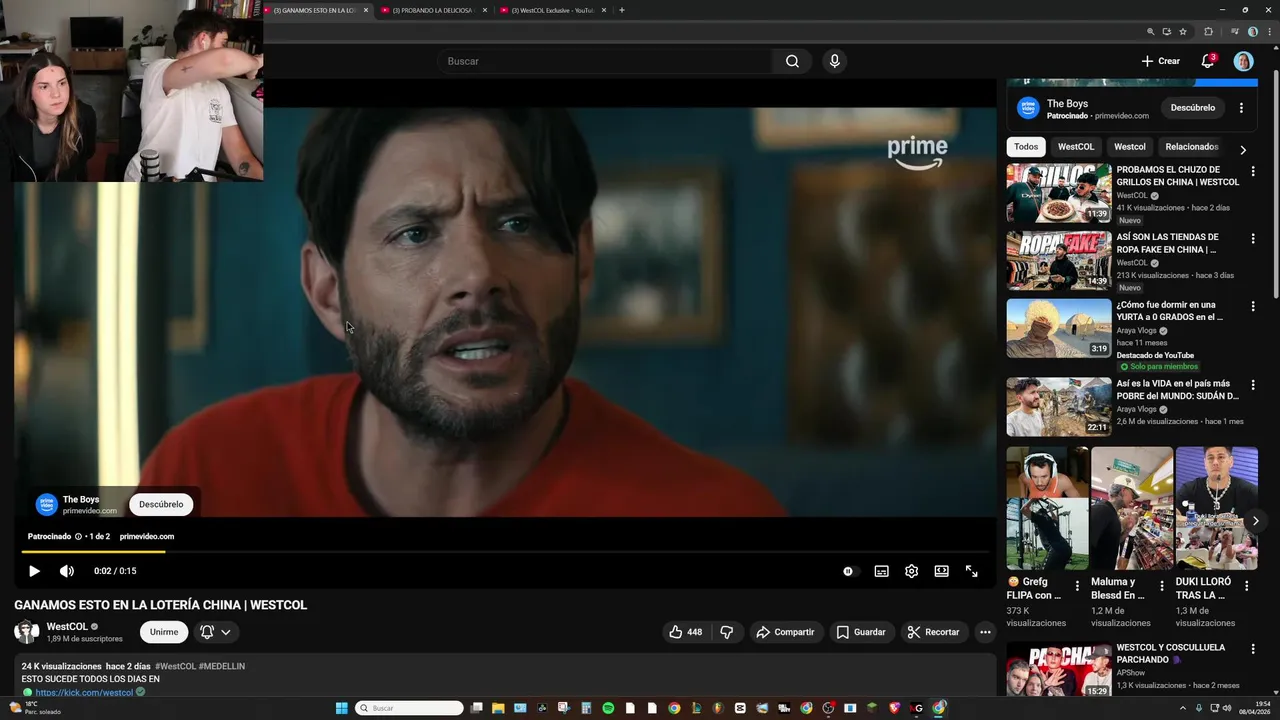Open the kick.com/westcol link in description
Image resolution: width=1280 pixels, height=720 pixels.
(84, 692)
